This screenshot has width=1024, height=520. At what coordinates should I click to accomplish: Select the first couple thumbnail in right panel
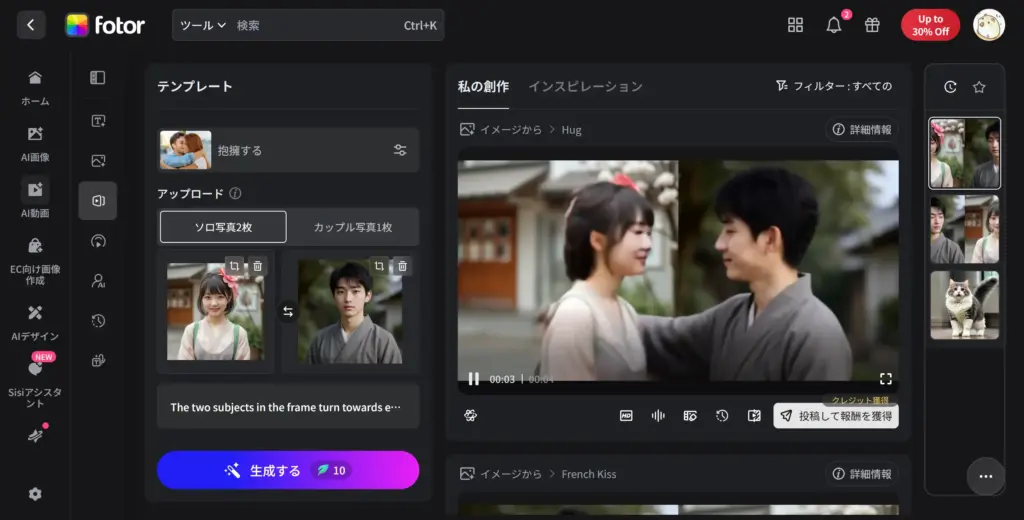click(x=965, y=154)
